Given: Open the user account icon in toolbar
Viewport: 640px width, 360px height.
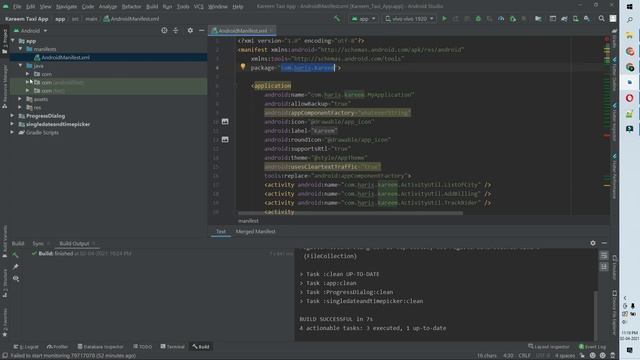Looking at the screenshot, I should click(613, 19).
